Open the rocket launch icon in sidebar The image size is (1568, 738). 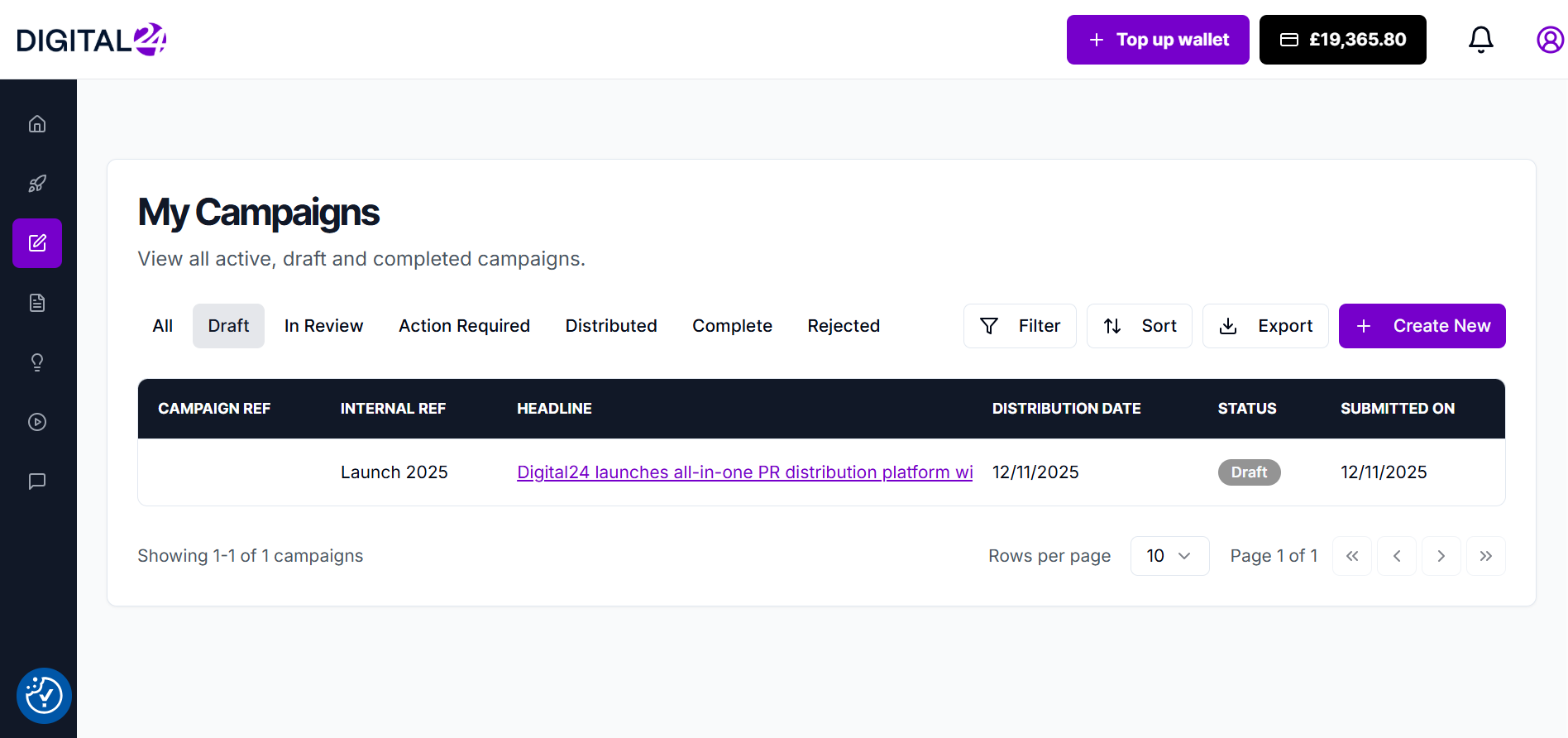pyautogui.click(x=37, y=184)
